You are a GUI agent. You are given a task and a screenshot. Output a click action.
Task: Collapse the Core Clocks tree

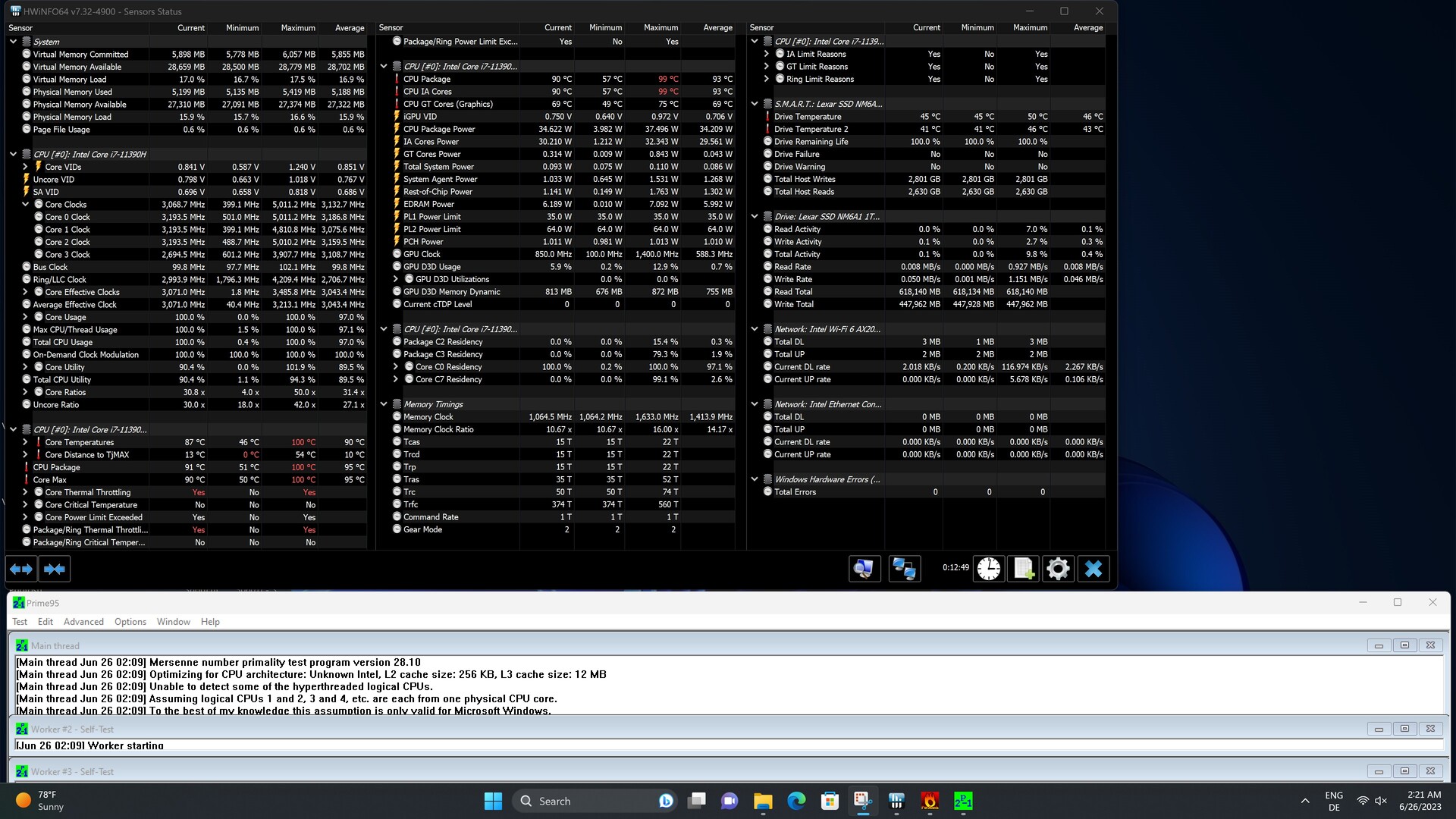pos(25,205)
